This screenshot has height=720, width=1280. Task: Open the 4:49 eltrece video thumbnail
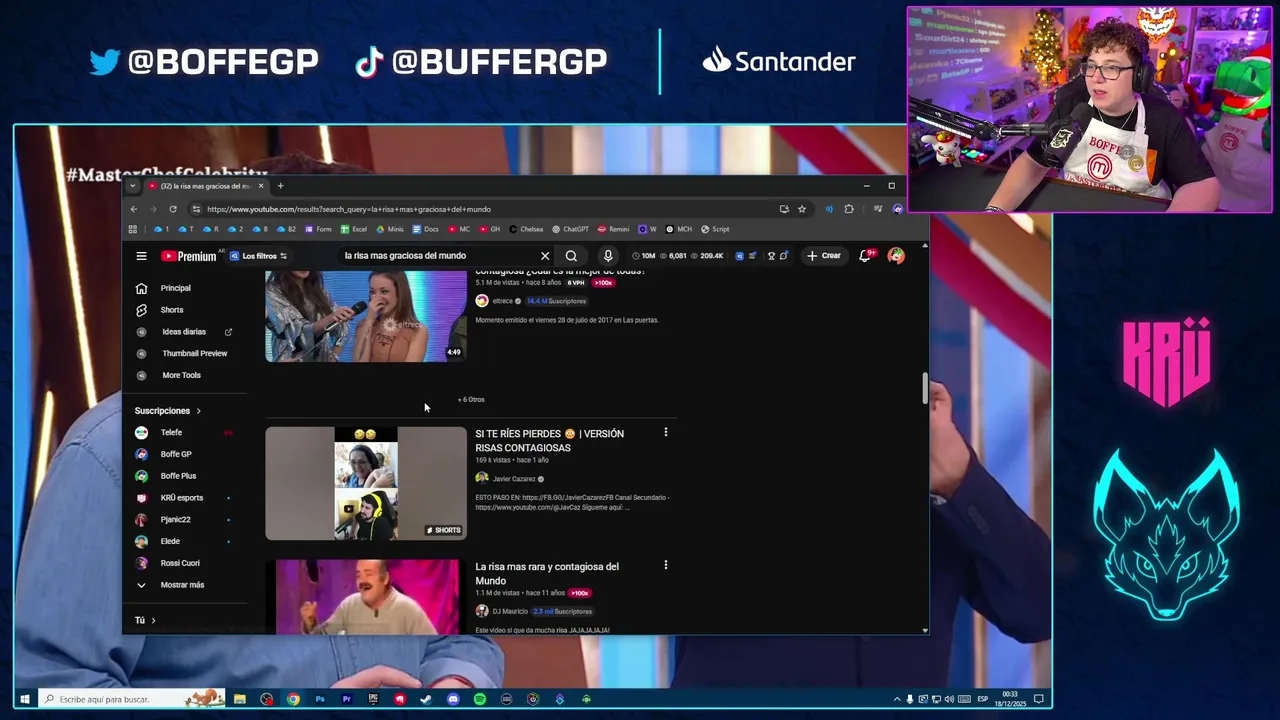click(x=366, y=316)
